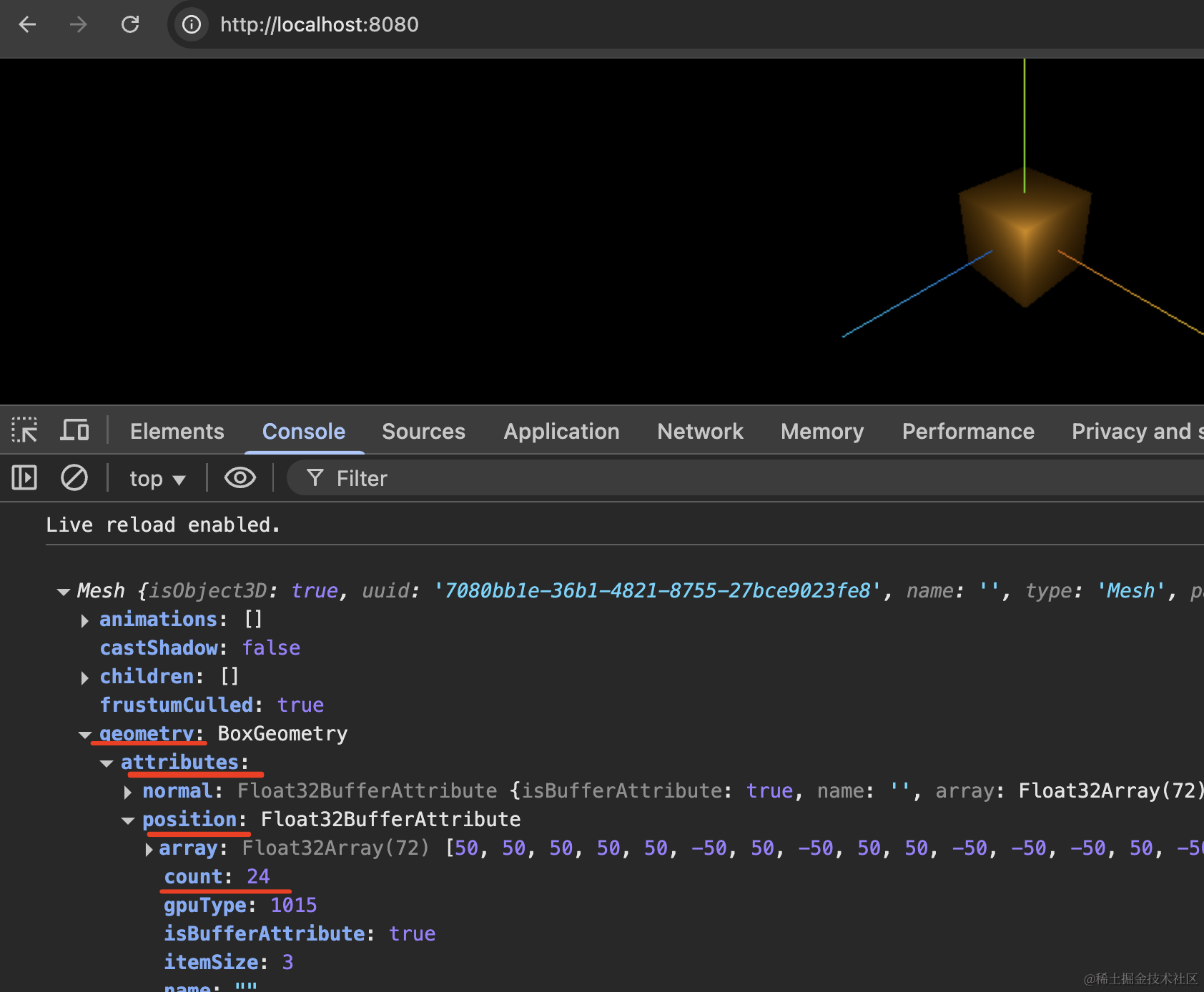Focus the console Filter field
Screen dimensions: 1204x992
pos(744,478)
